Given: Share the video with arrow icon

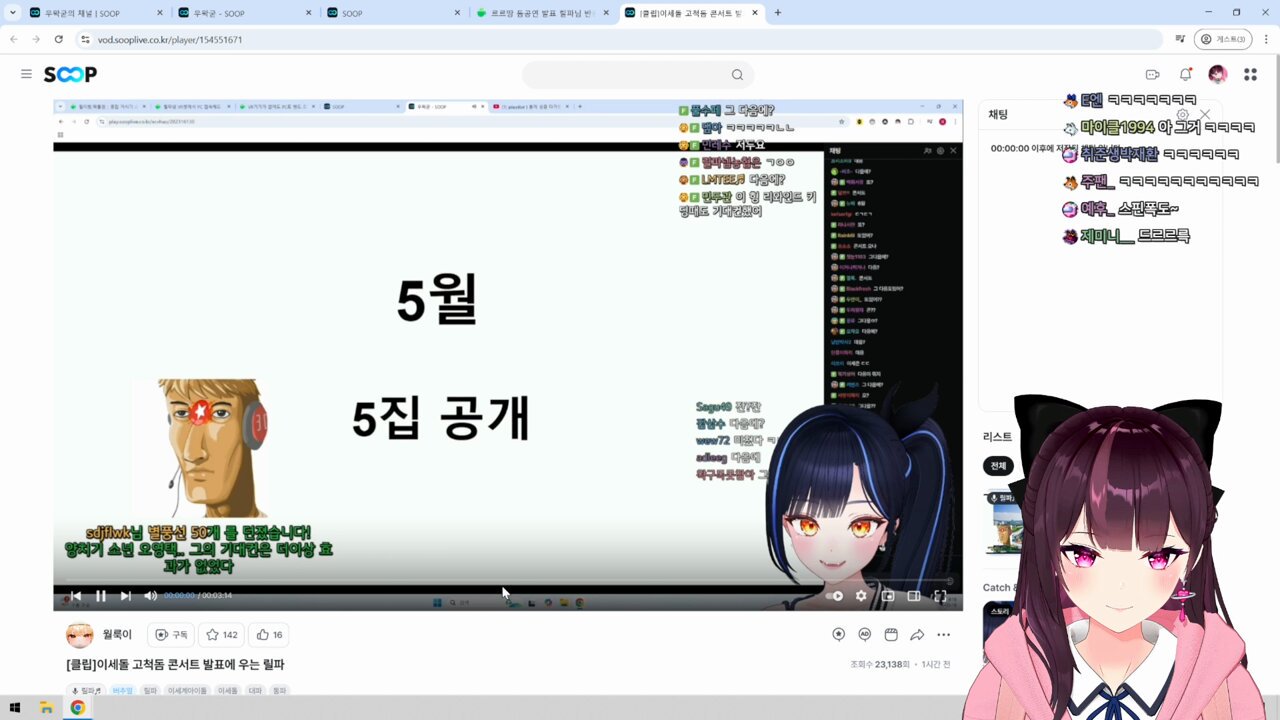Looking at the screenshot, I should 917,635.
